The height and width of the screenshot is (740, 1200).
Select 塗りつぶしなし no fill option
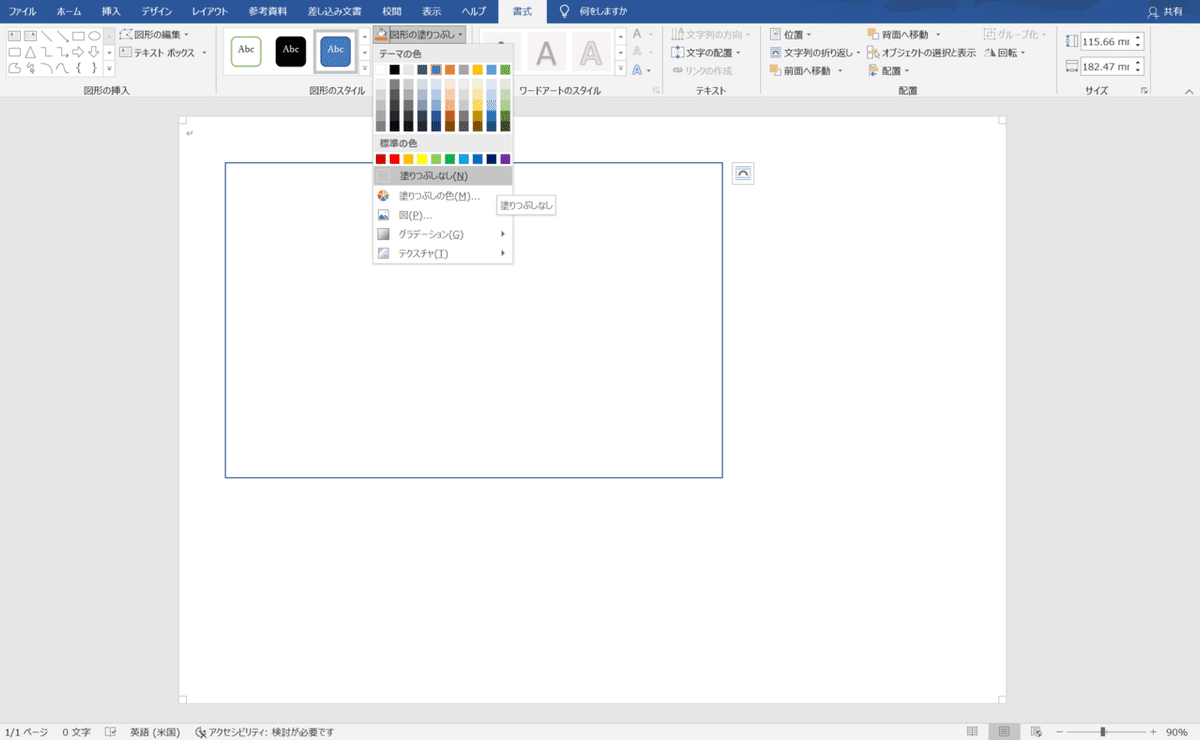(443, 176)
